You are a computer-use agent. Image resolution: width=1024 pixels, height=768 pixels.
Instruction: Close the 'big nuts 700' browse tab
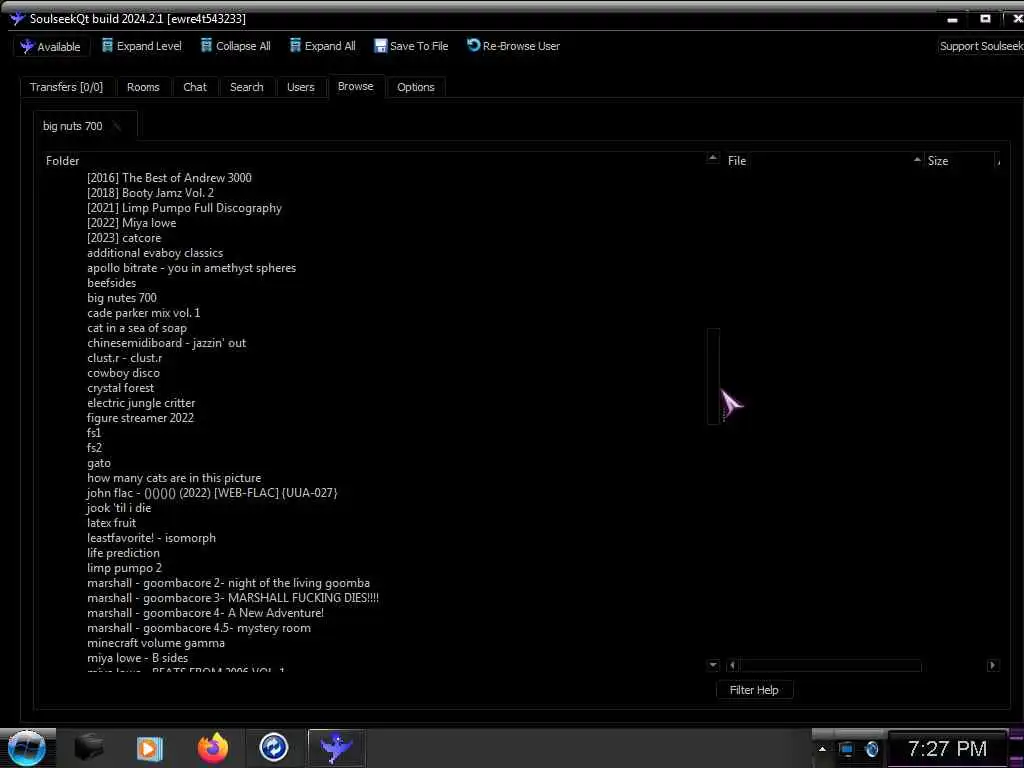(x=118, y=126)
